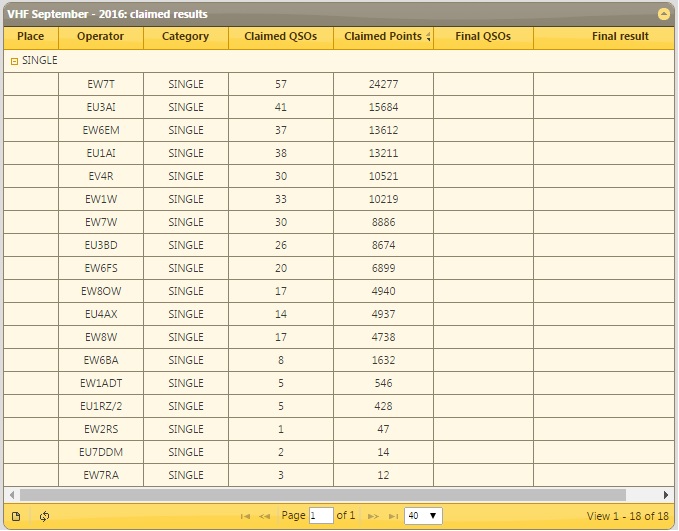Click the Place column header
This screenshot has height=531, width=679.
pos(31,37)
